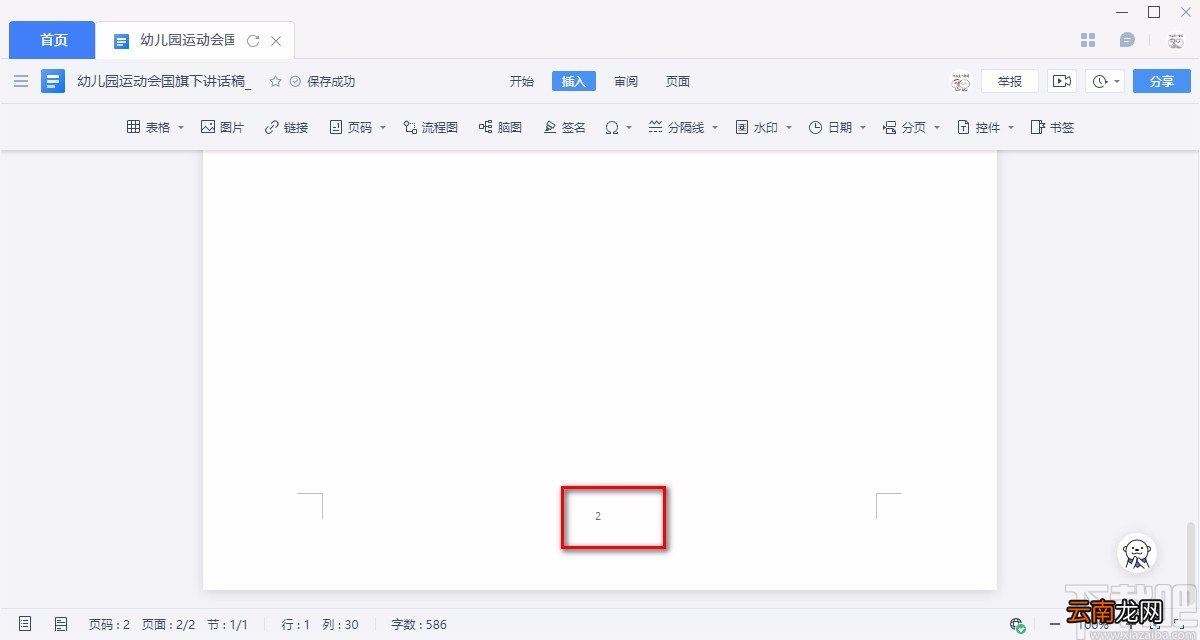The image size is (1200, 640).
Task: Open the message chat bubble icon
Action: pos(1127,40)
